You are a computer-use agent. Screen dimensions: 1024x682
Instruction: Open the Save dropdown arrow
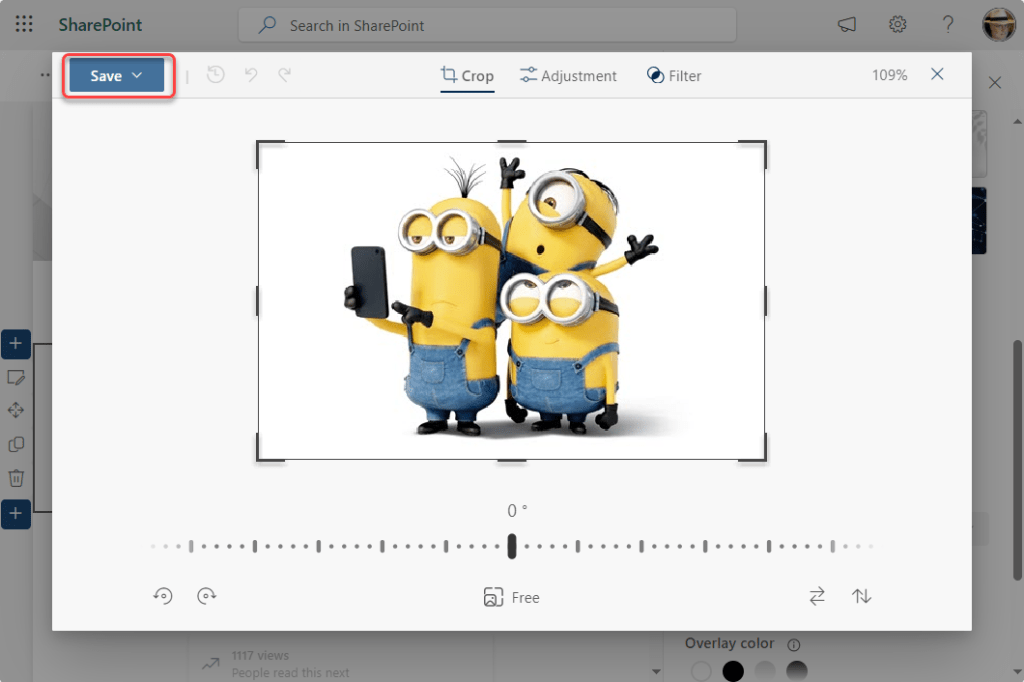pyautogui.click(x=138, y=76)
